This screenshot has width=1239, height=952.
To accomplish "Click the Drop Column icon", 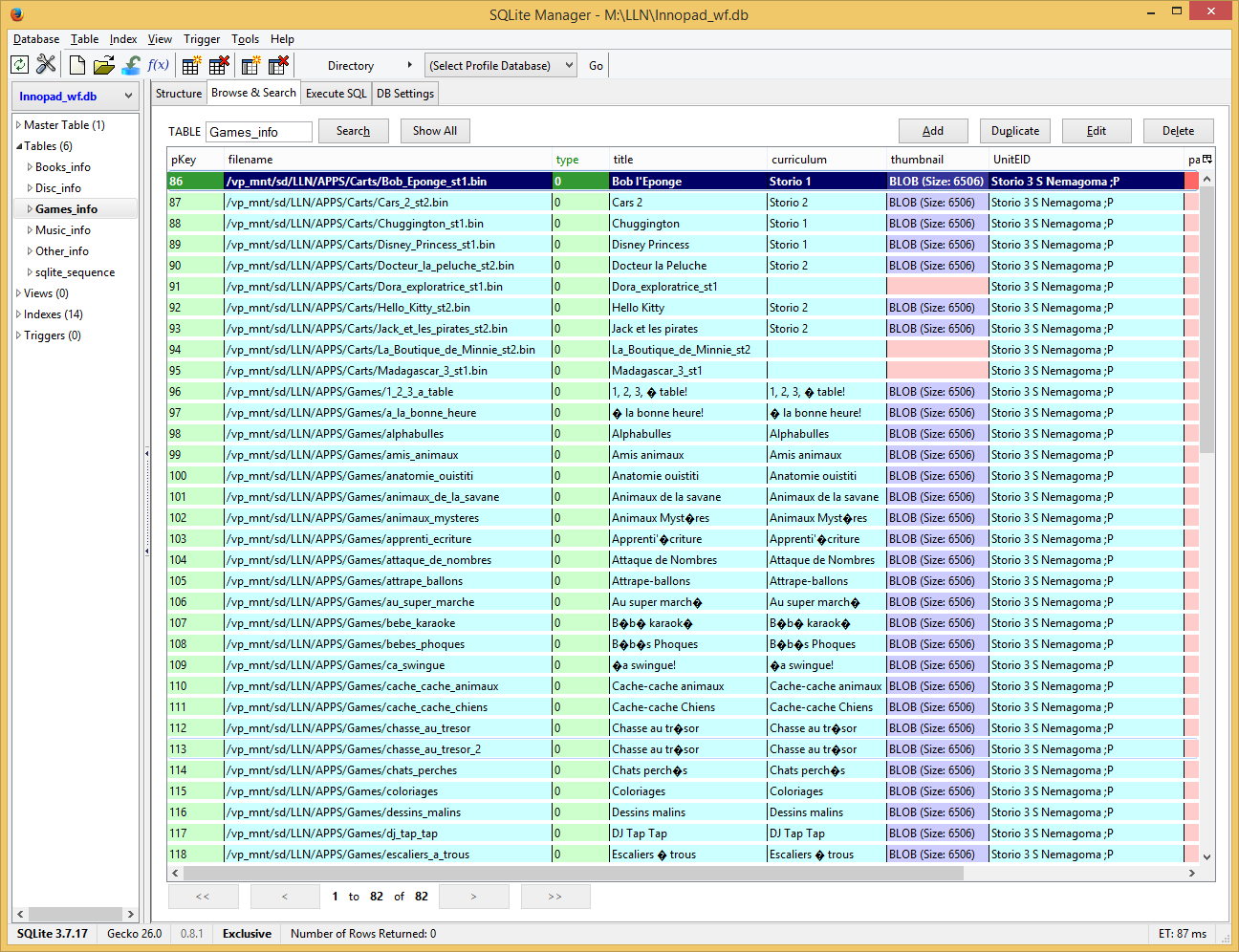I will [x=278, y=65].
